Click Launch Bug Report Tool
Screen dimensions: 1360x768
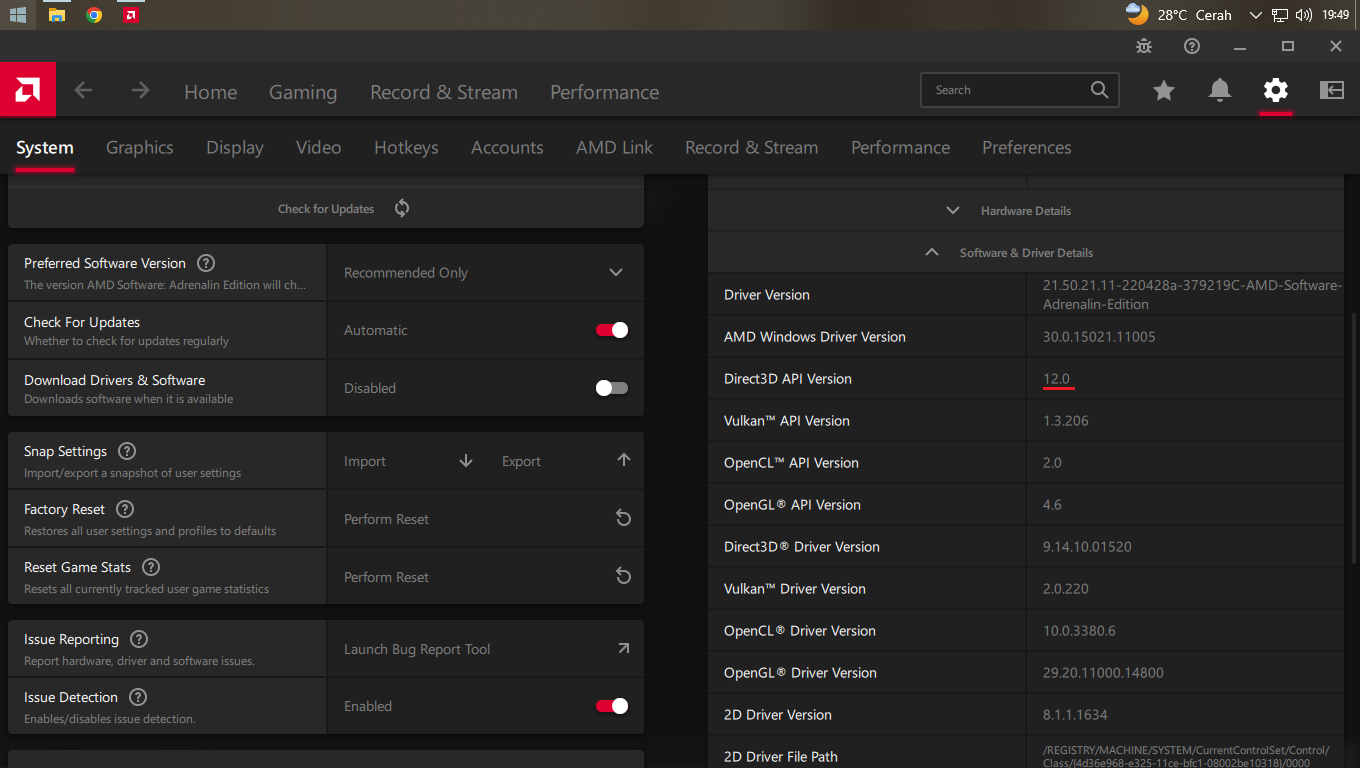(x=485, y=649)
